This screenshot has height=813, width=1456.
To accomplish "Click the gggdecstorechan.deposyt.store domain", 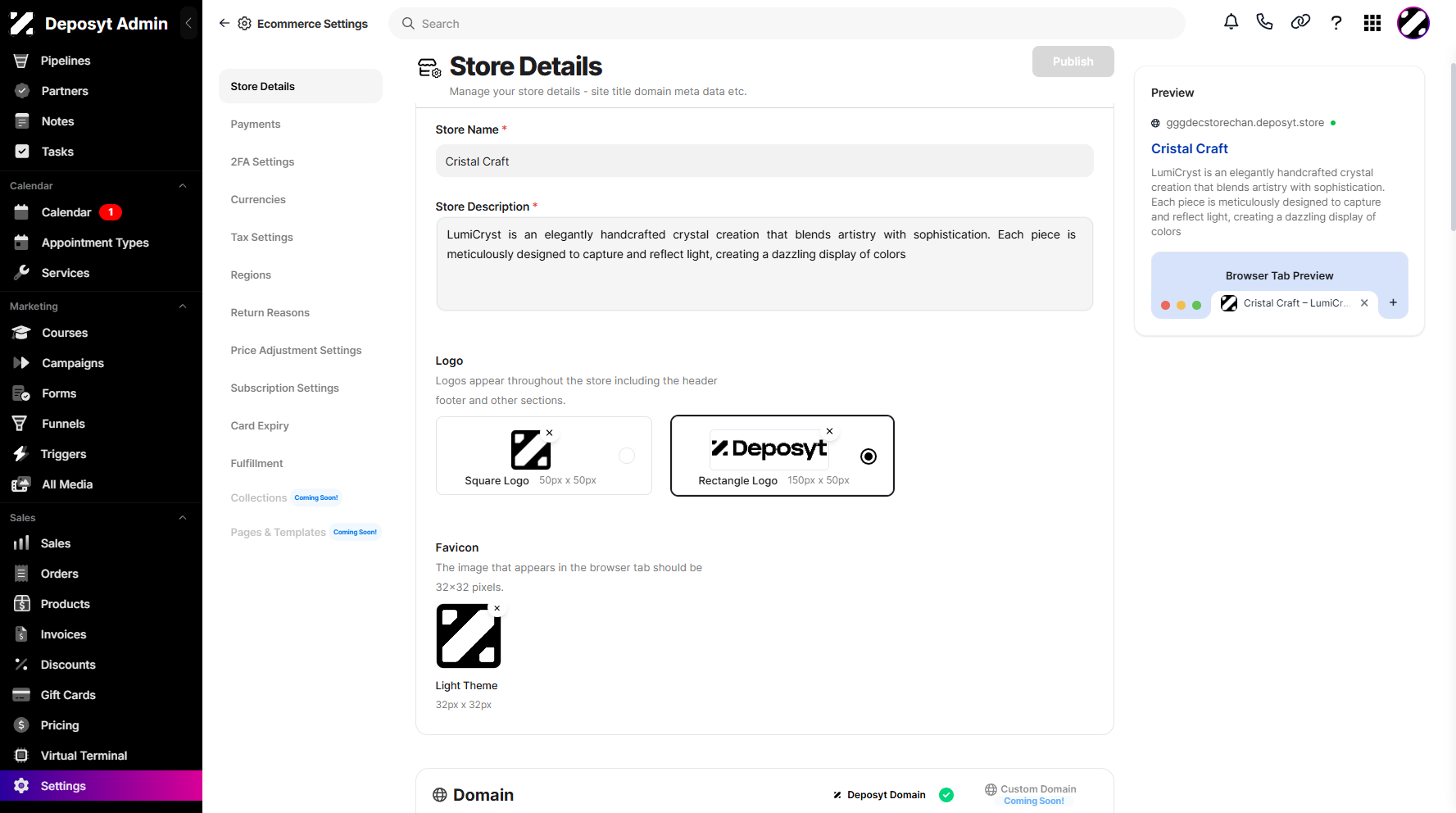I will [1245, 123].
